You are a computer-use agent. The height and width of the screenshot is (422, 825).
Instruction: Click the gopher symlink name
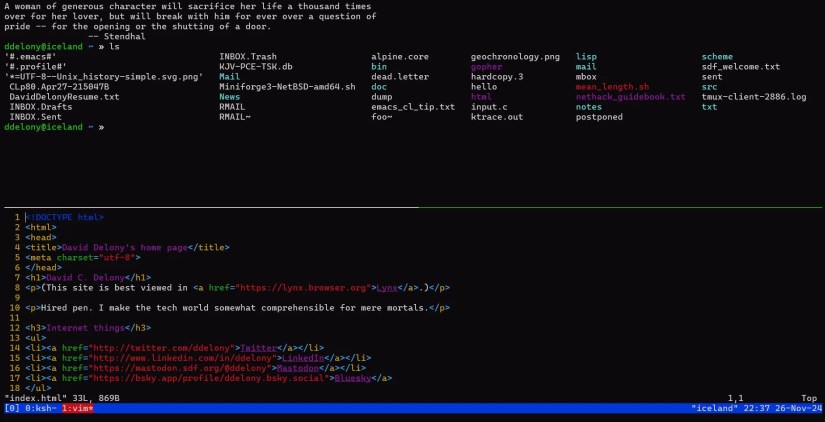coord(486,67)
